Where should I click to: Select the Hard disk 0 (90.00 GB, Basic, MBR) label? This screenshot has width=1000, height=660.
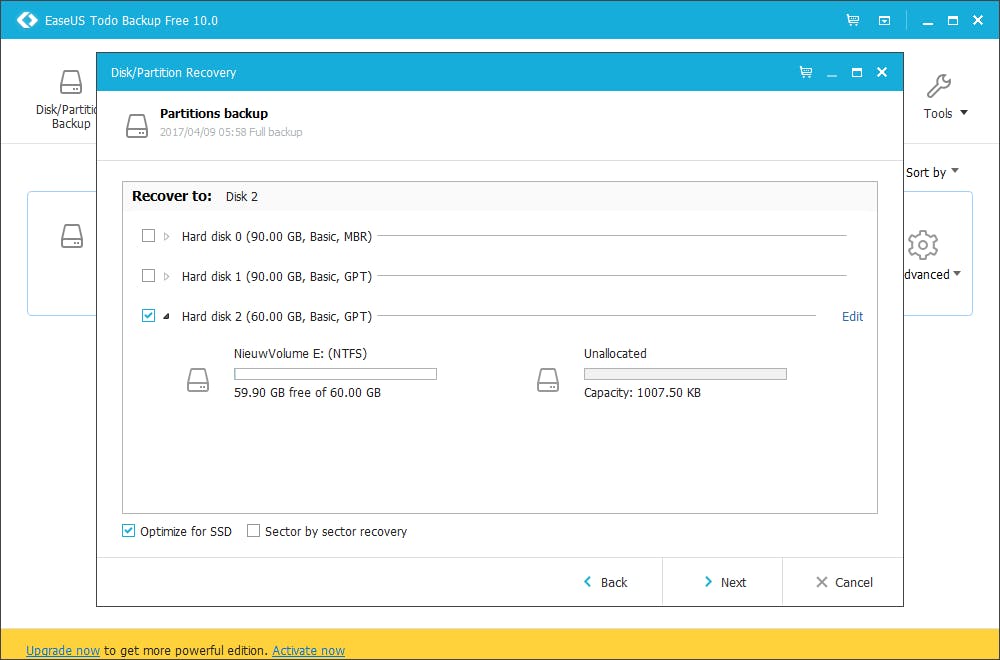(277, 237)
